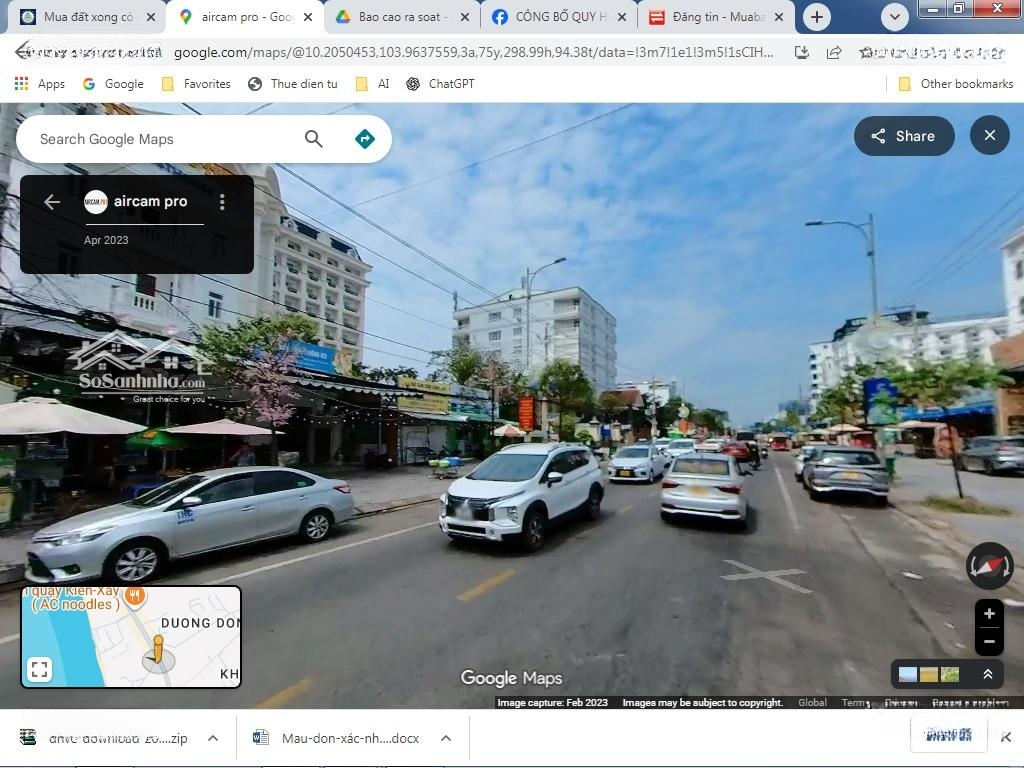Viewport: 1024px width, 768px height.
Task: Open the aircam pro profile avatar
Action: coord(97,201)
